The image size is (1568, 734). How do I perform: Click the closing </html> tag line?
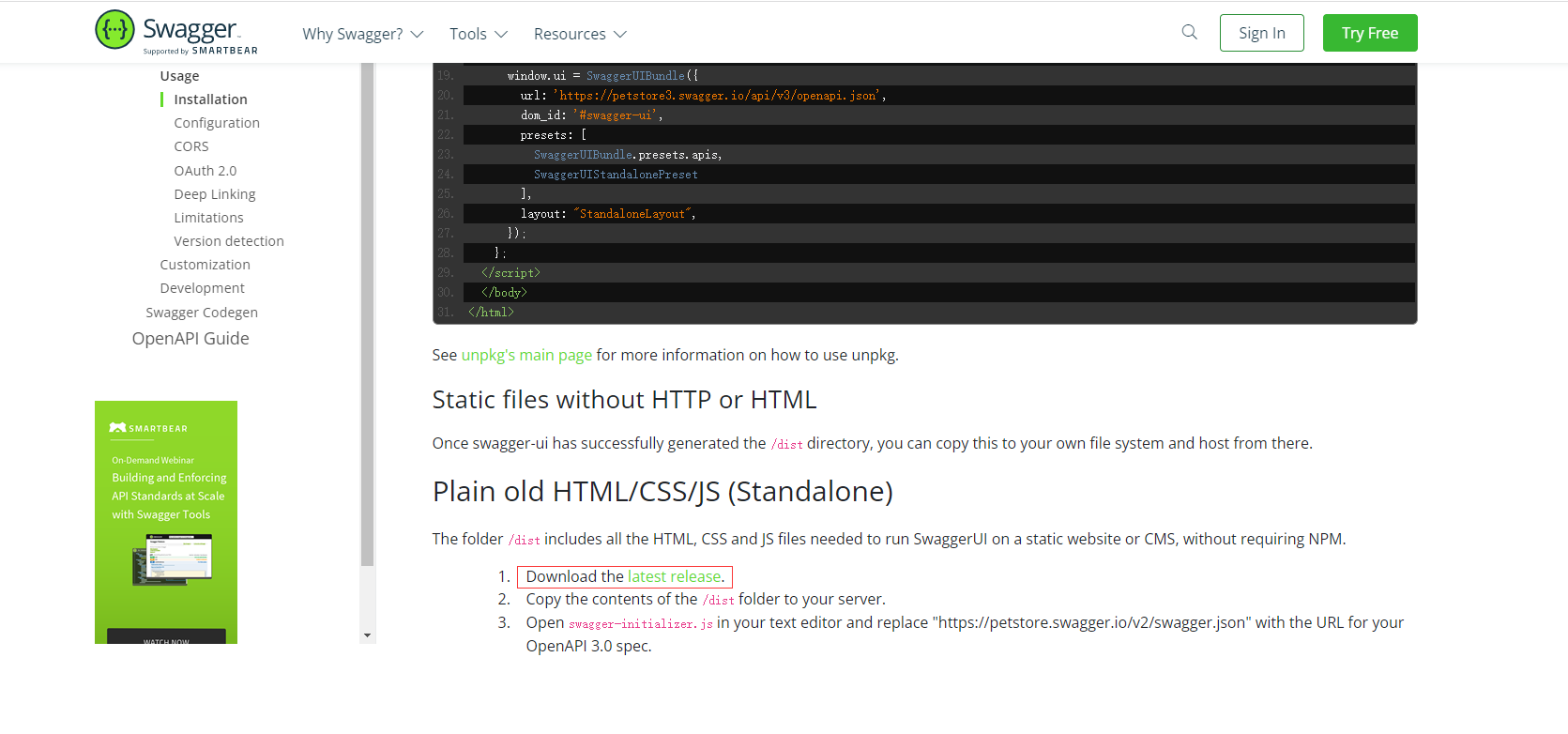coord(491,313)
